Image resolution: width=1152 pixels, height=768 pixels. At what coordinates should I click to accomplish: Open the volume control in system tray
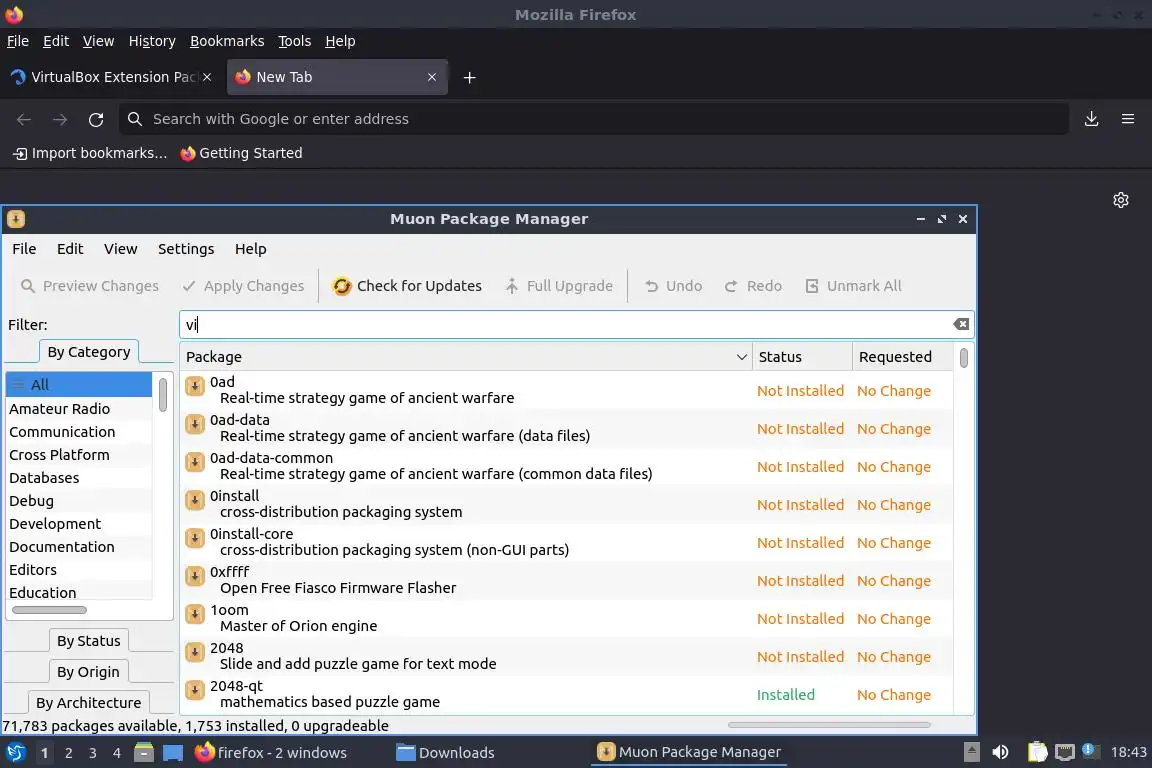coord(1000,752)
